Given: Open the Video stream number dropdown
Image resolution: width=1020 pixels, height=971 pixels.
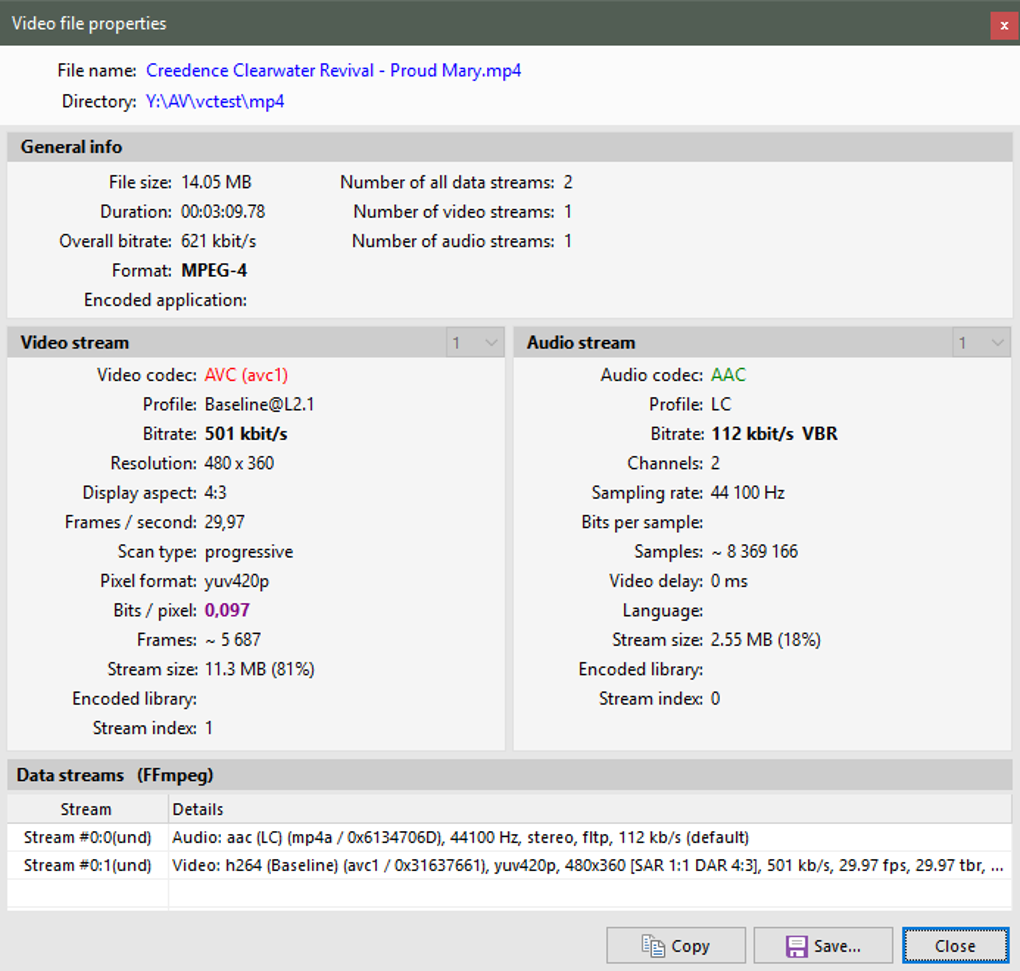Looking at the screenshot, I should point(476,343).
